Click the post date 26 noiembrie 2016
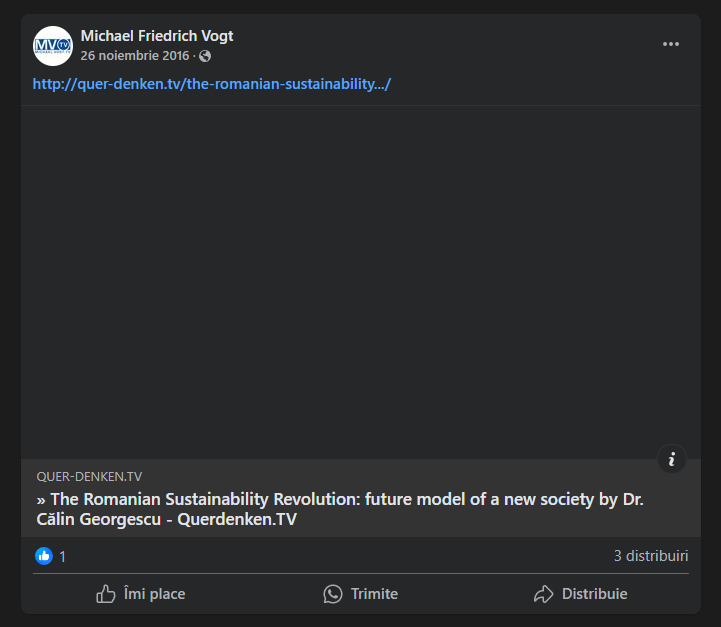The image size is (721, 627). tap(135, 55)
